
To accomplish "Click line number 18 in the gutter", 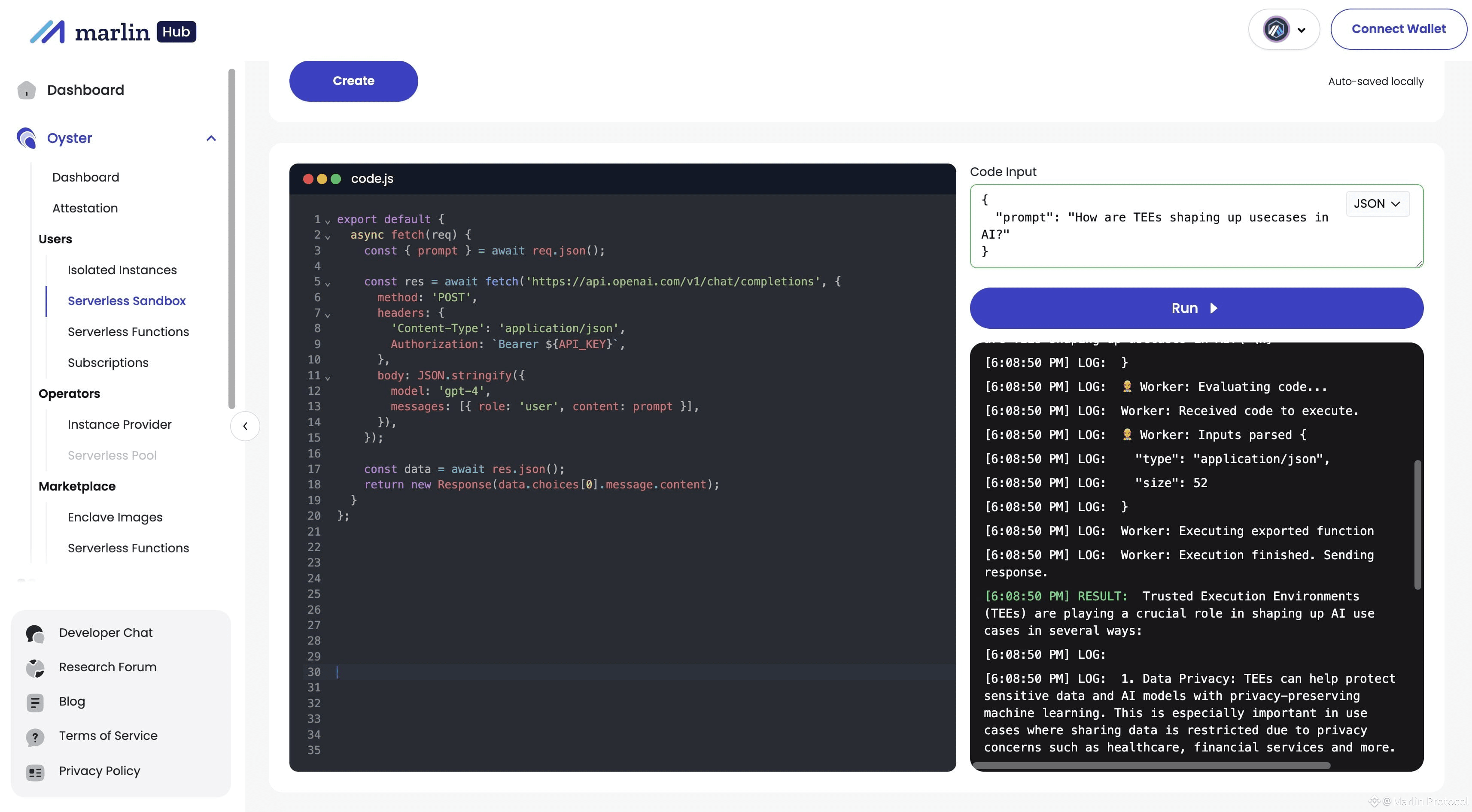I will (x=314, y=485).
